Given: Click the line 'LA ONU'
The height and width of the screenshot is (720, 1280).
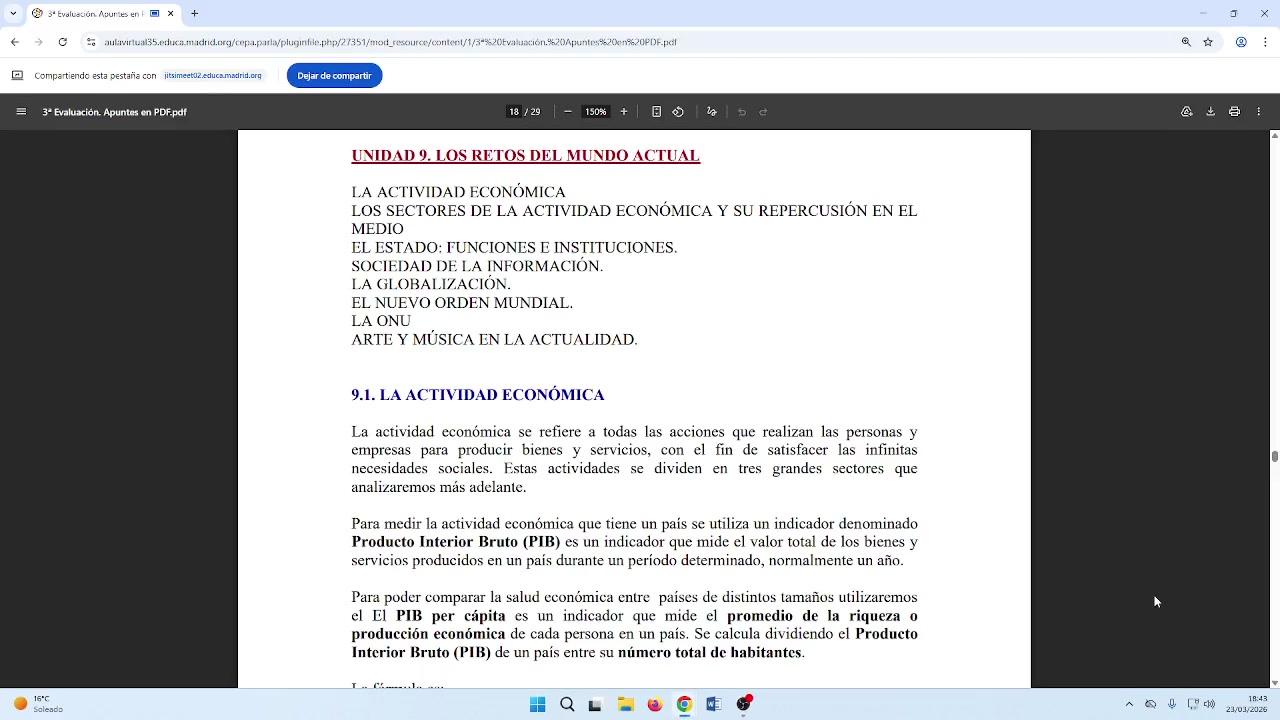Looking at the screenshot, I should pos(381,321).
